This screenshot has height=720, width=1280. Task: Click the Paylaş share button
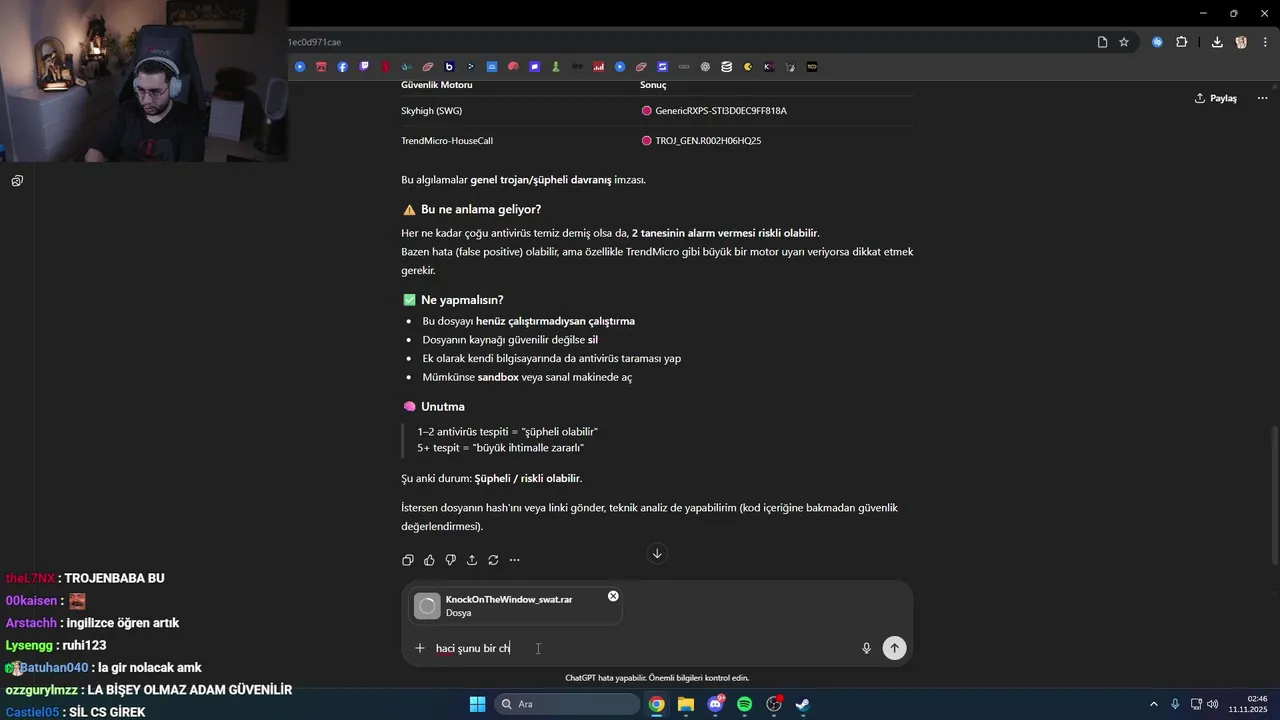pyautogui.click(x=1216, y=98)
